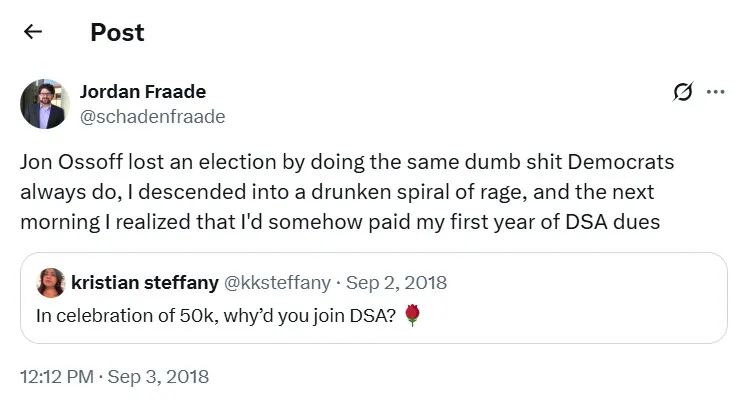
Task: Click the kristian steffany display name
Action: click(139, 283)
